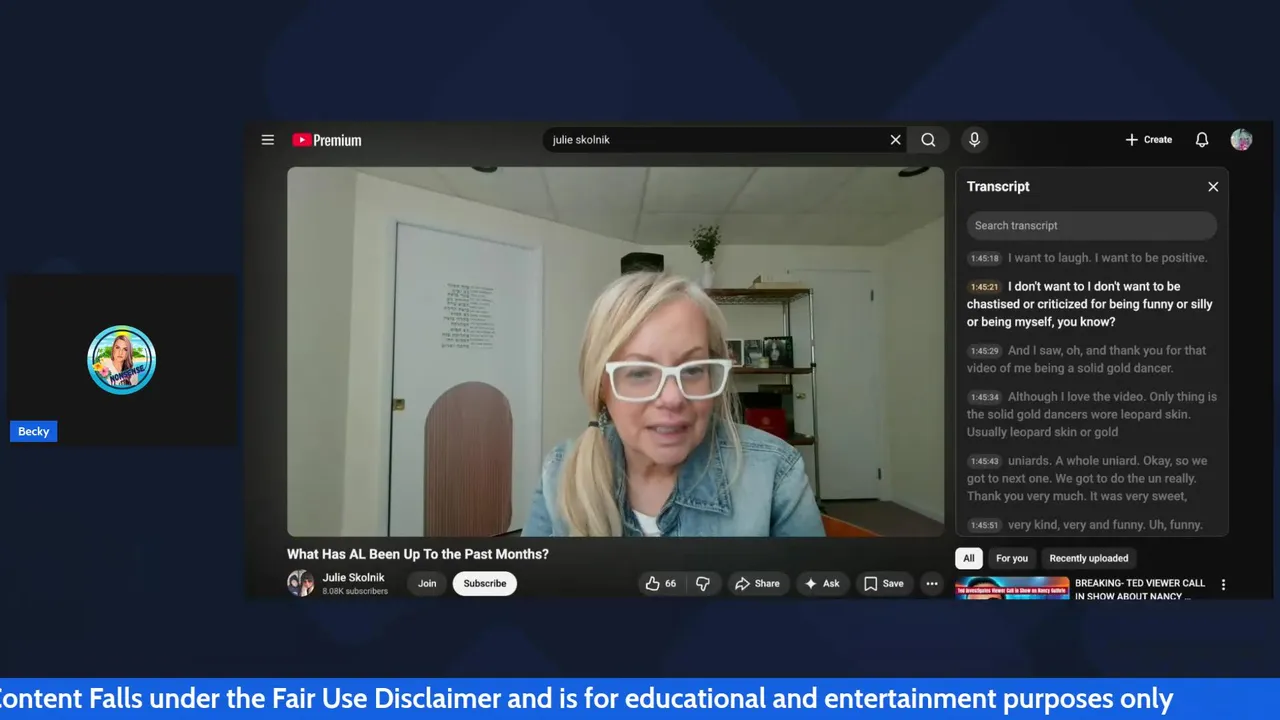This screenshot has width=1280, height=720.
Task: Run search with the magnifying glass button
Action: point(928,140)
